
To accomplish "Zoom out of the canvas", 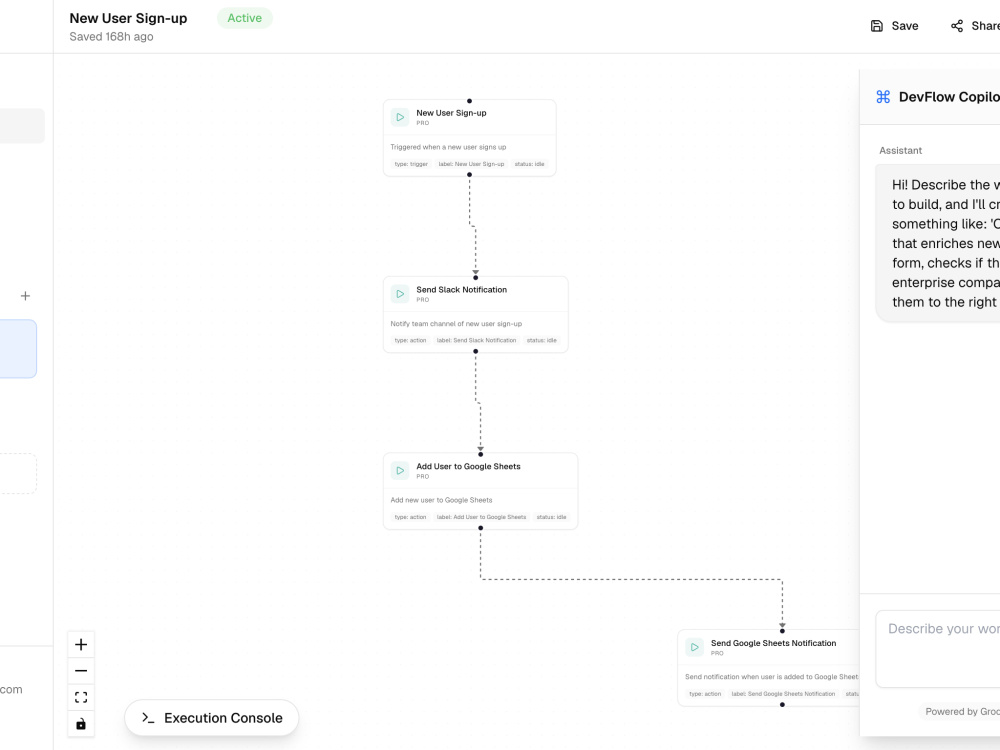I will pos(81,671).
